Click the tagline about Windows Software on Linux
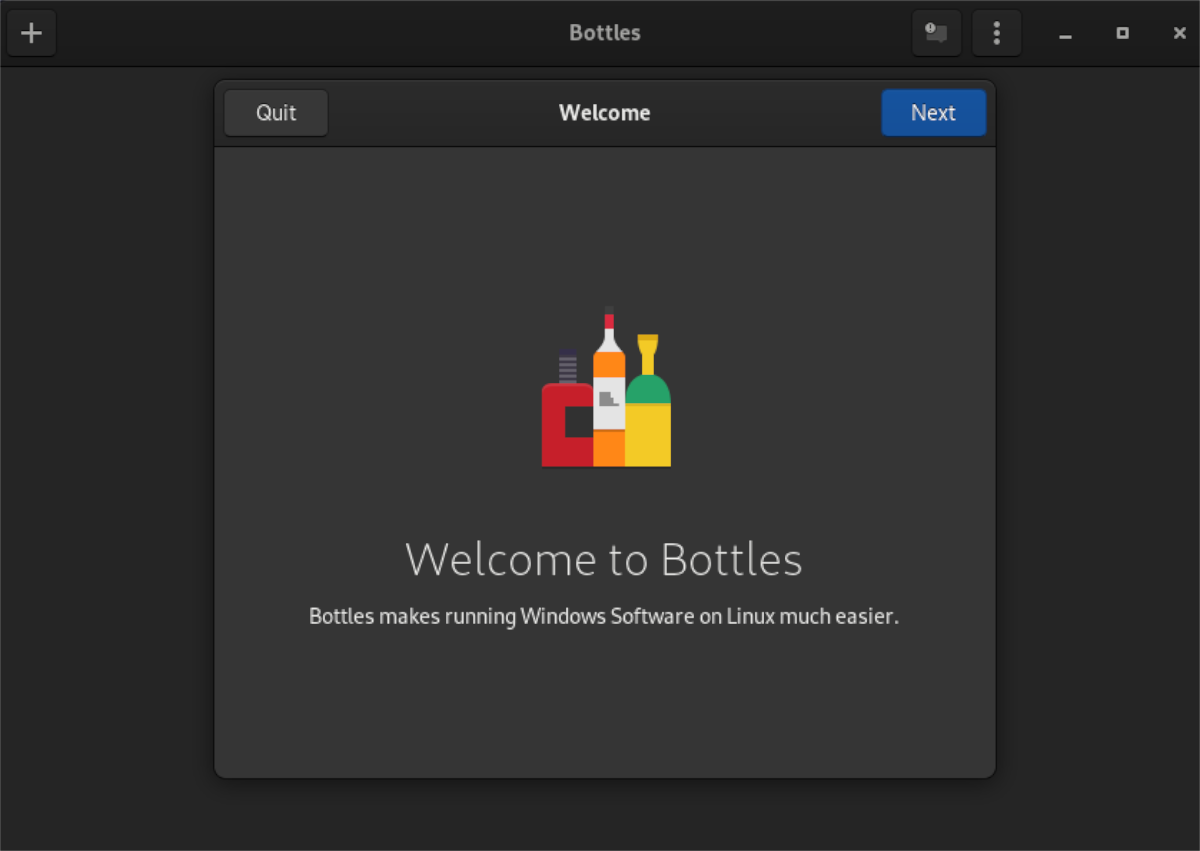1200x851 pixels. click(604, 616)
